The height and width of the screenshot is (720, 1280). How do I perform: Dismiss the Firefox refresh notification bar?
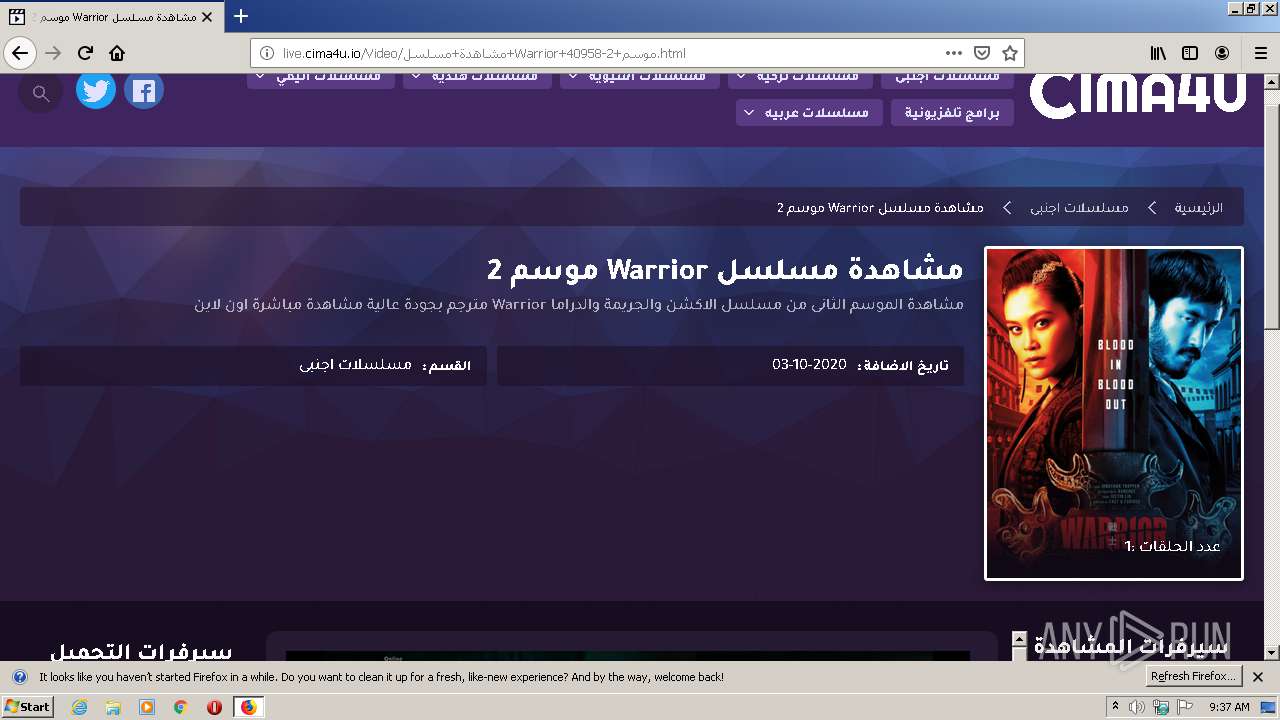coord(1258,677)
